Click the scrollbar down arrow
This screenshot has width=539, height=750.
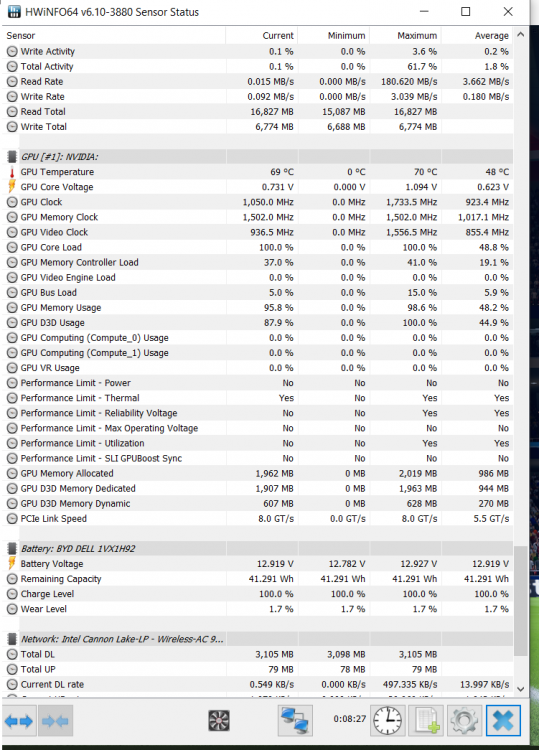[521, 689]
